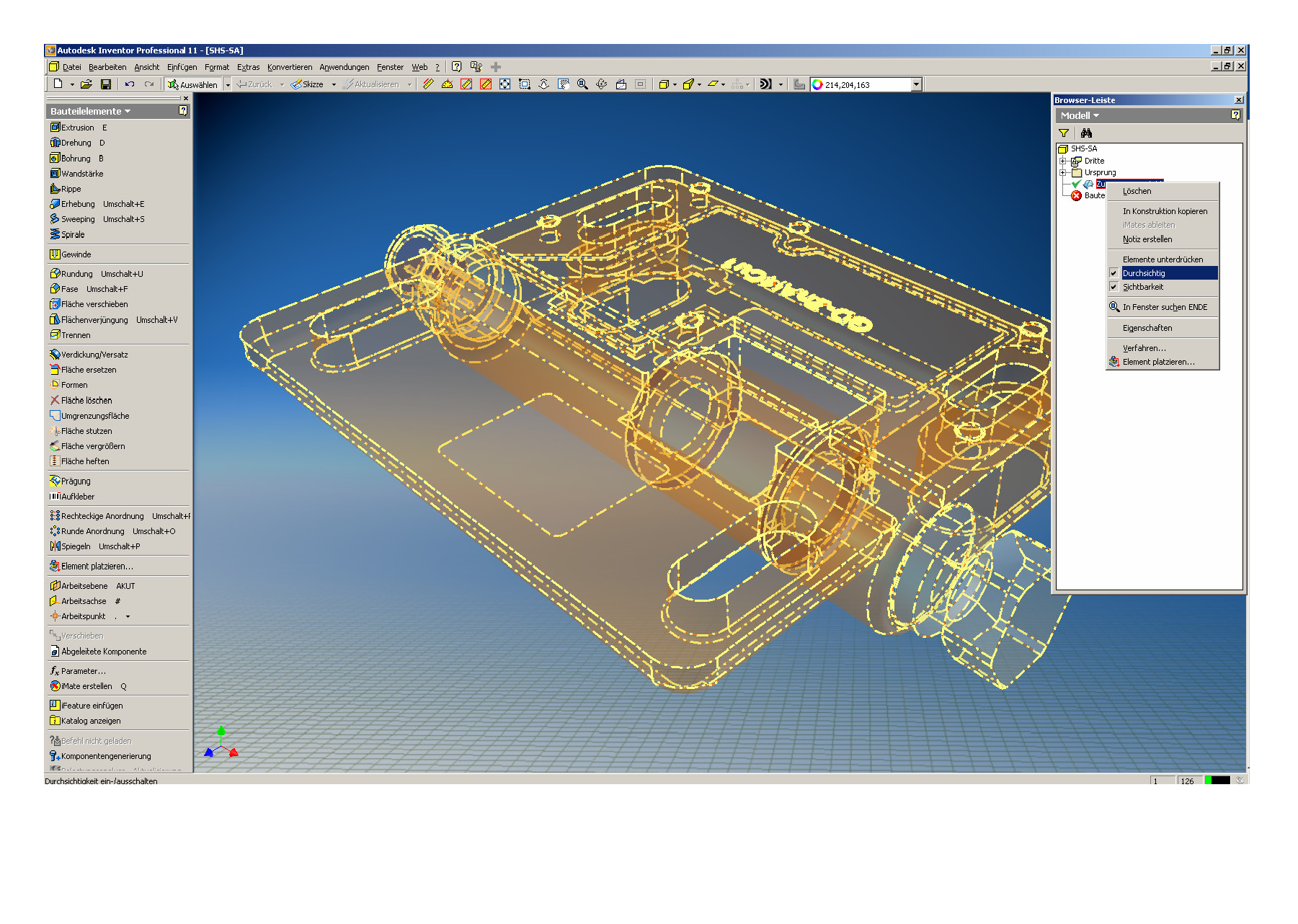This screenshot has width=1298, height=924.
Task: Open the Konvertieren menu
Action: pos(290,68)
